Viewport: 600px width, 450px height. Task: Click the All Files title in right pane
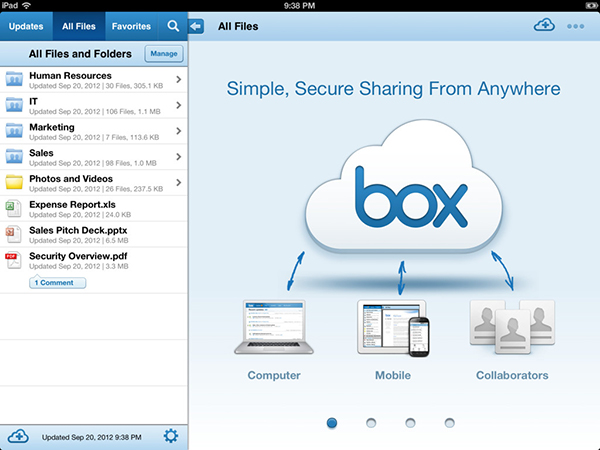(x=238, y=26)
